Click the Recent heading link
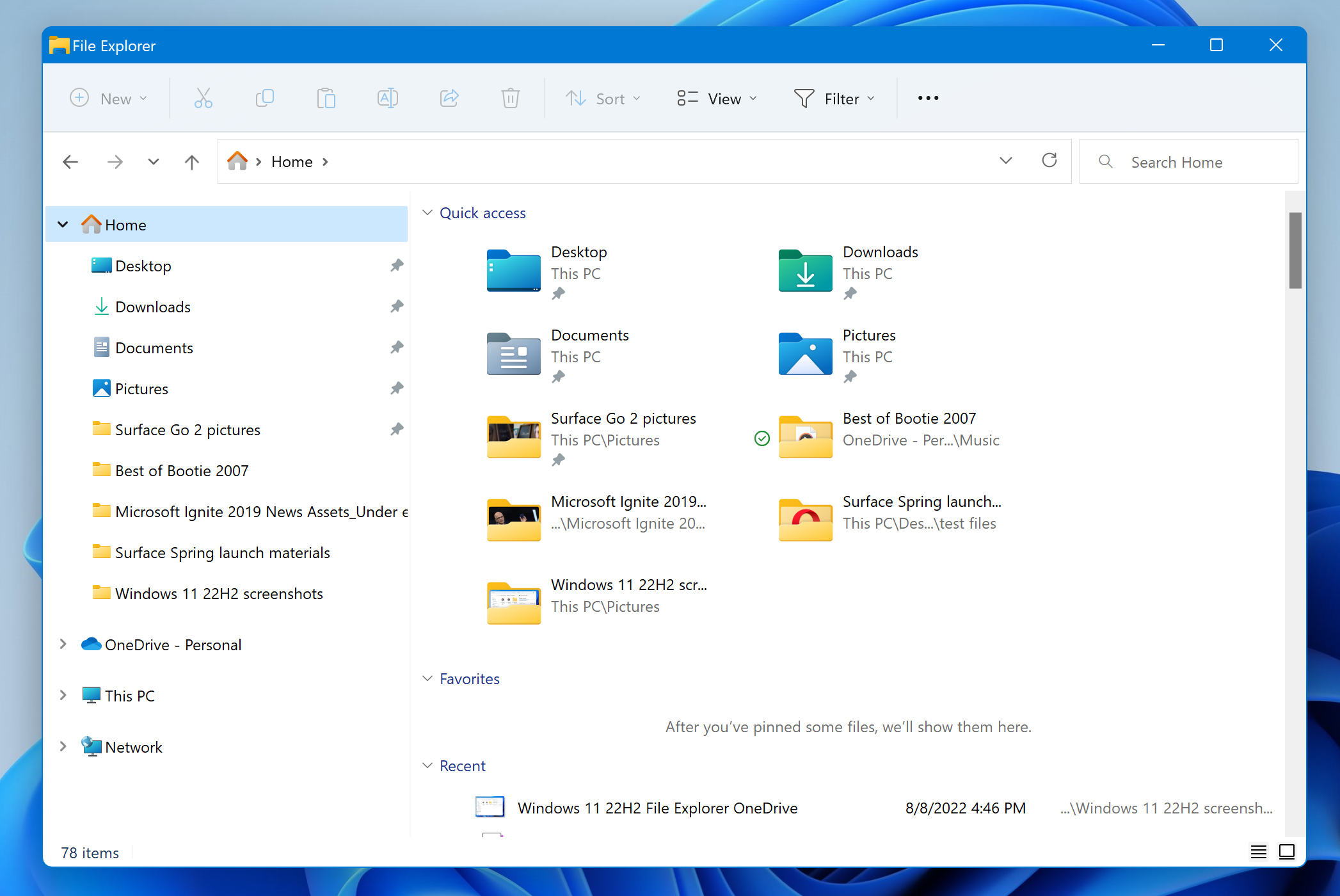This screenshot has height=896, width=1340. 463,766
